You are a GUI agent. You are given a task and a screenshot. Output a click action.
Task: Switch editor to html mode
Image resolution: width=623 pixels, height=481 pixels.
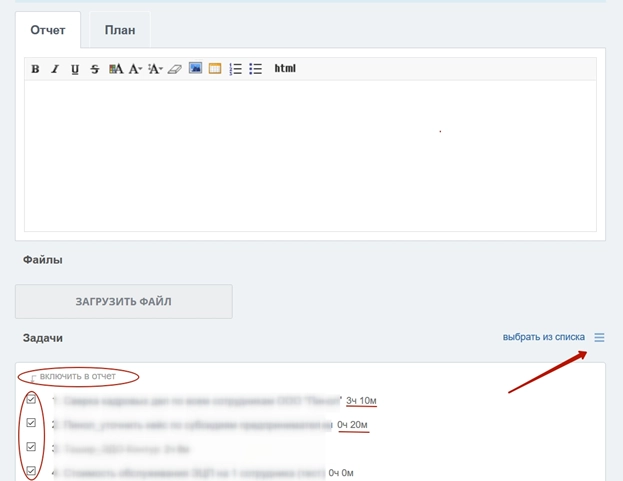[x=285, y=69]
